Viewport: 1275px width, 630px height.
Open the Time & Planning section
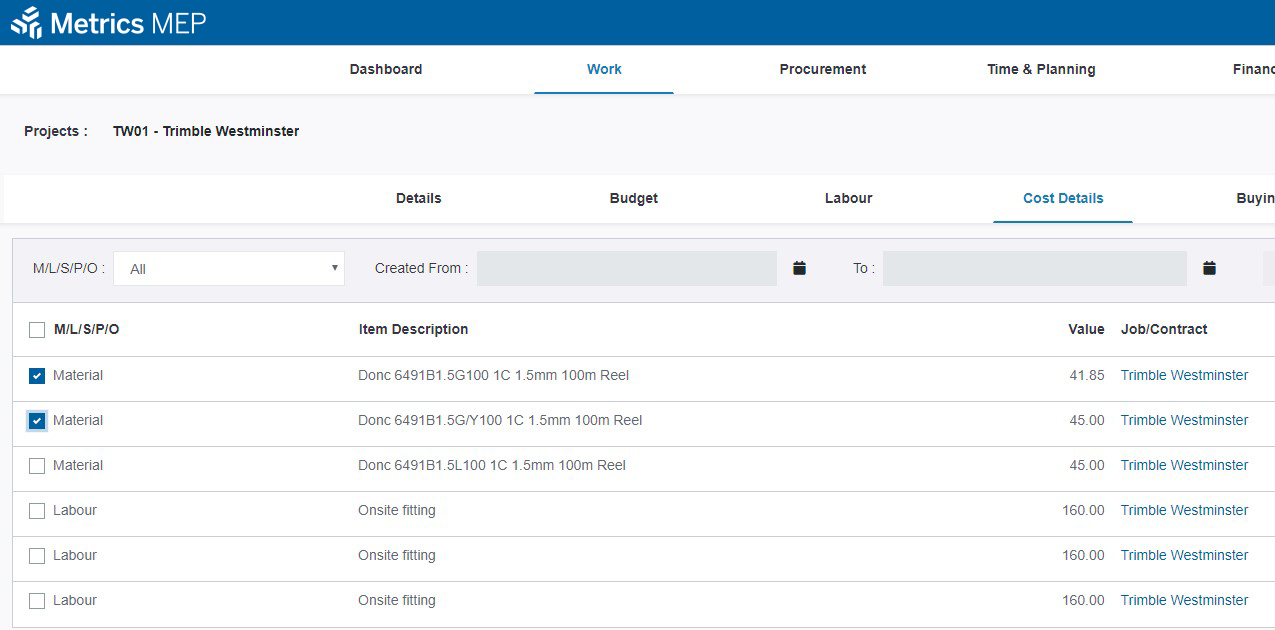(x=1041, y=69)
